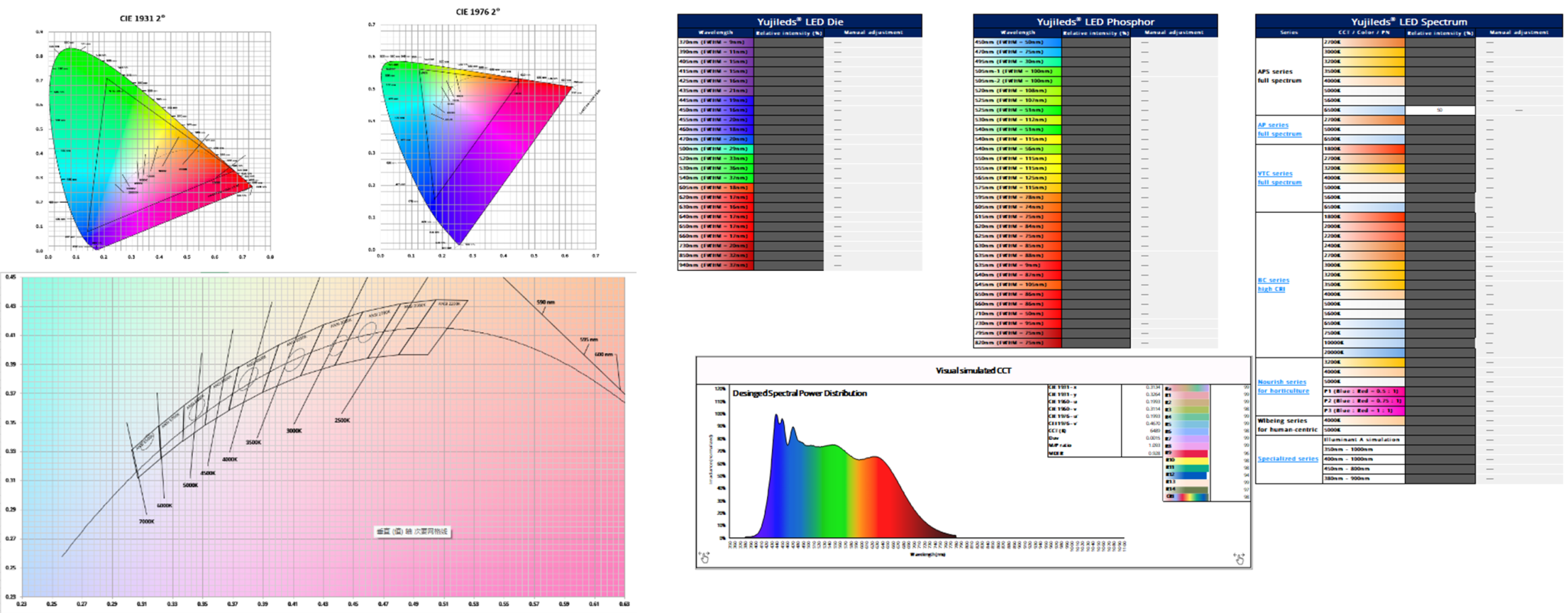Select the 820nm LED Phosphor wavelength swatch
1568x613 pixels.
pyautogui.click(x=1017, y=343)
